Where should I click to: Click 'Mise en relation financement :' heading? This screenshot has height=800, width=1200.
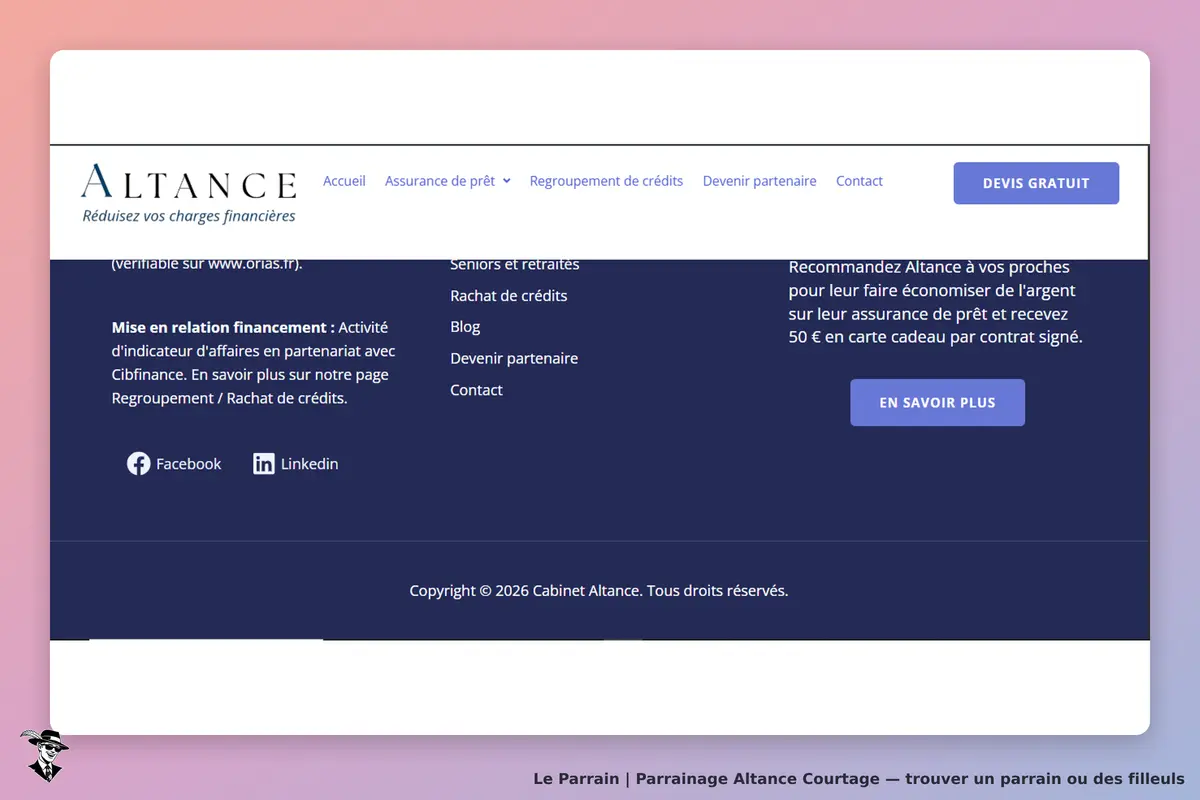pos(223,327)
